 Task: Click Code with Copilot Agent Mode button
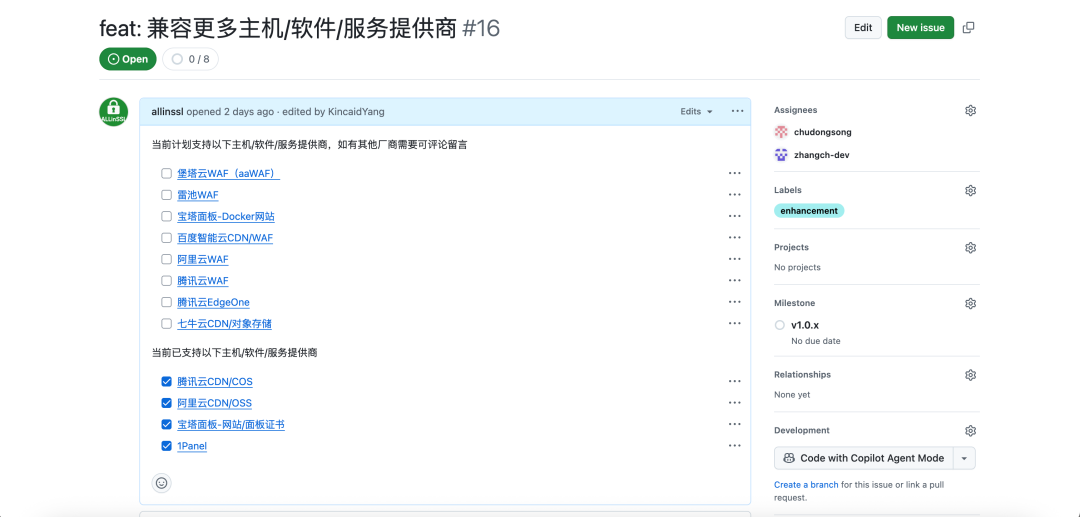pyautogui.click(x=864, y=458)
